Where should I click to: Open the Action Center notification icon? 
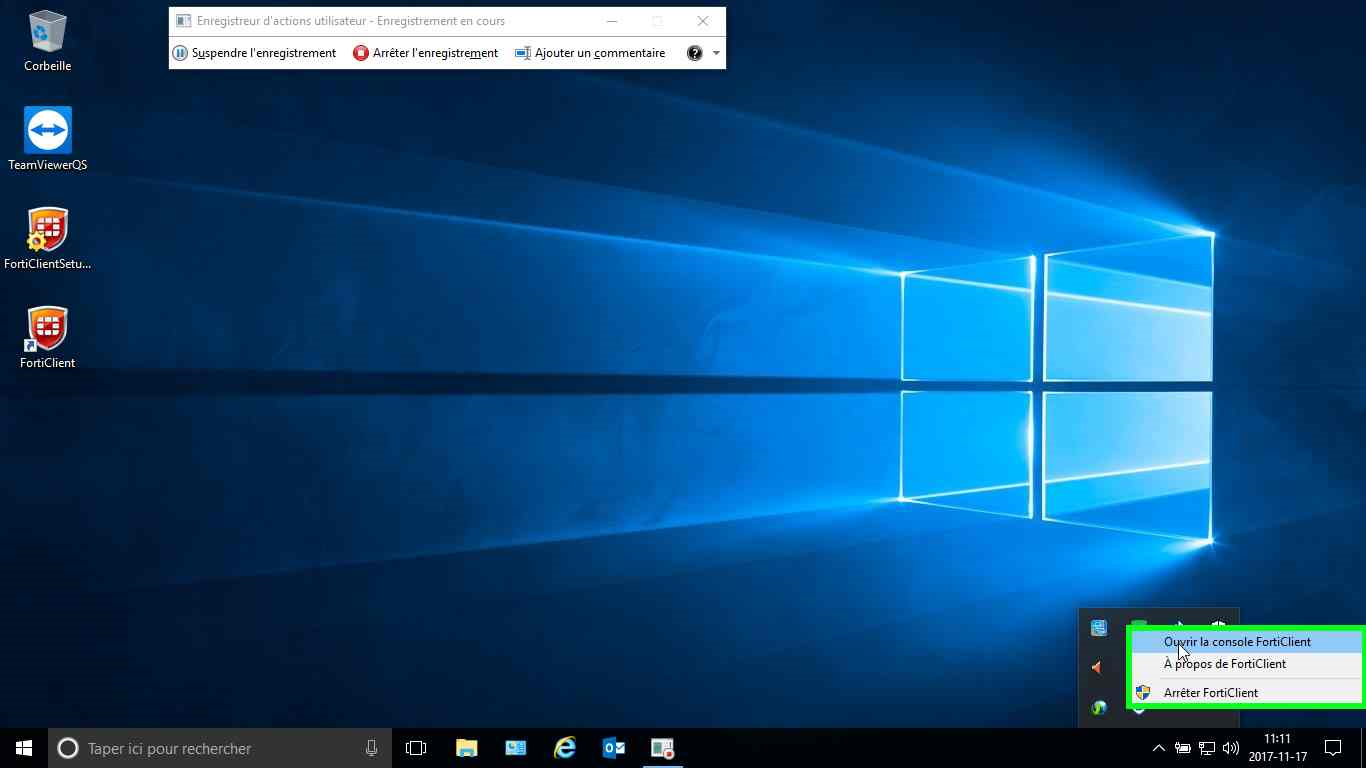[1333, 748]
